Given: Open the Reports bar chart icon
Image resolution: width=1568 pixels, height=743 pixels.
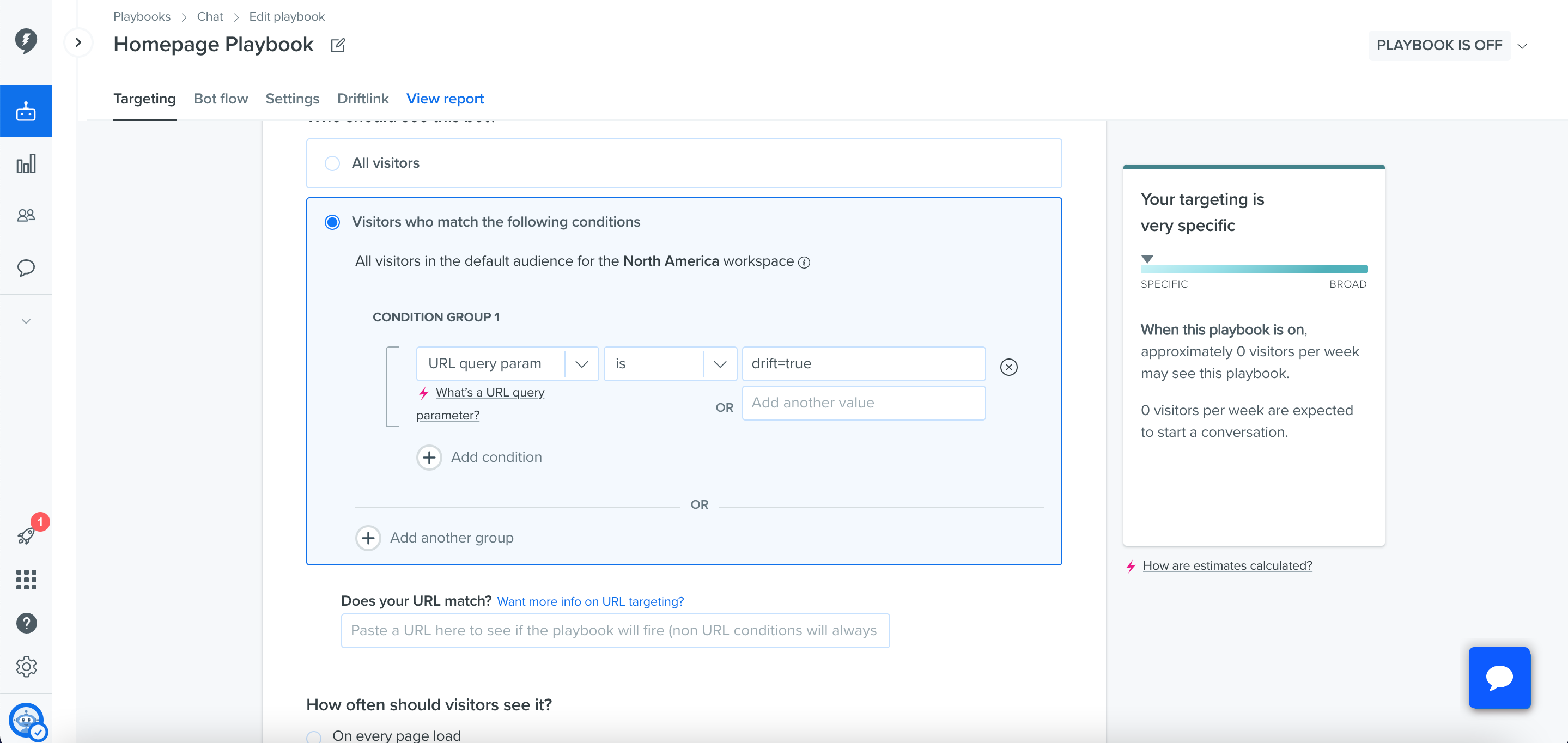Looking at the screenshot, I should pos(26,164).
